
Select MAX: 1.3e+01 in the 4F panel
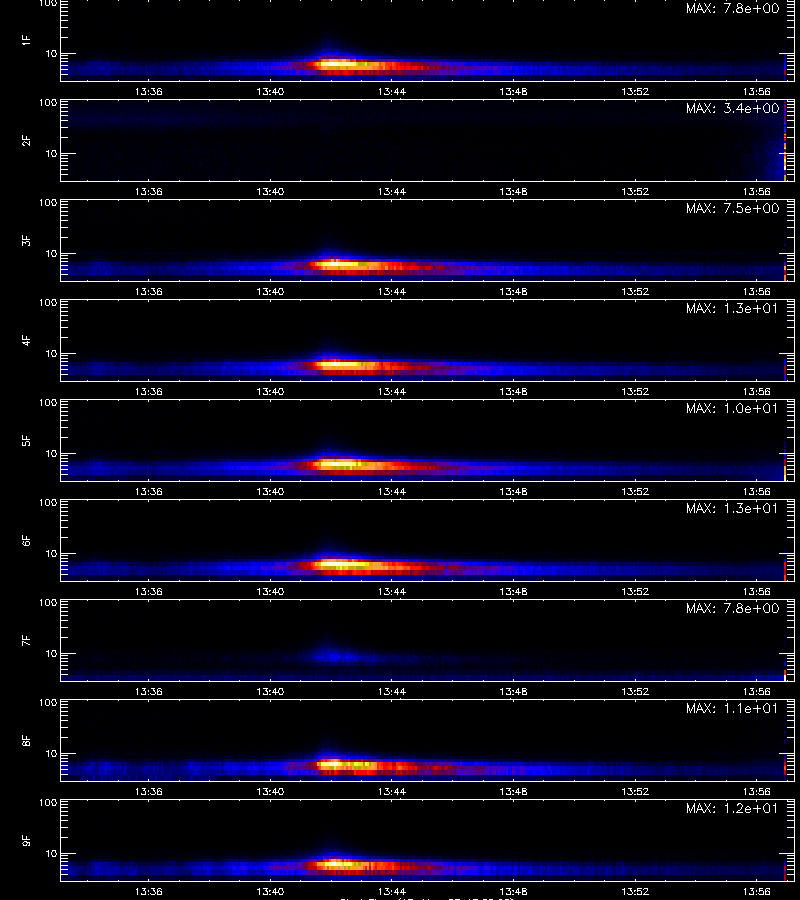tap(732, 308)
